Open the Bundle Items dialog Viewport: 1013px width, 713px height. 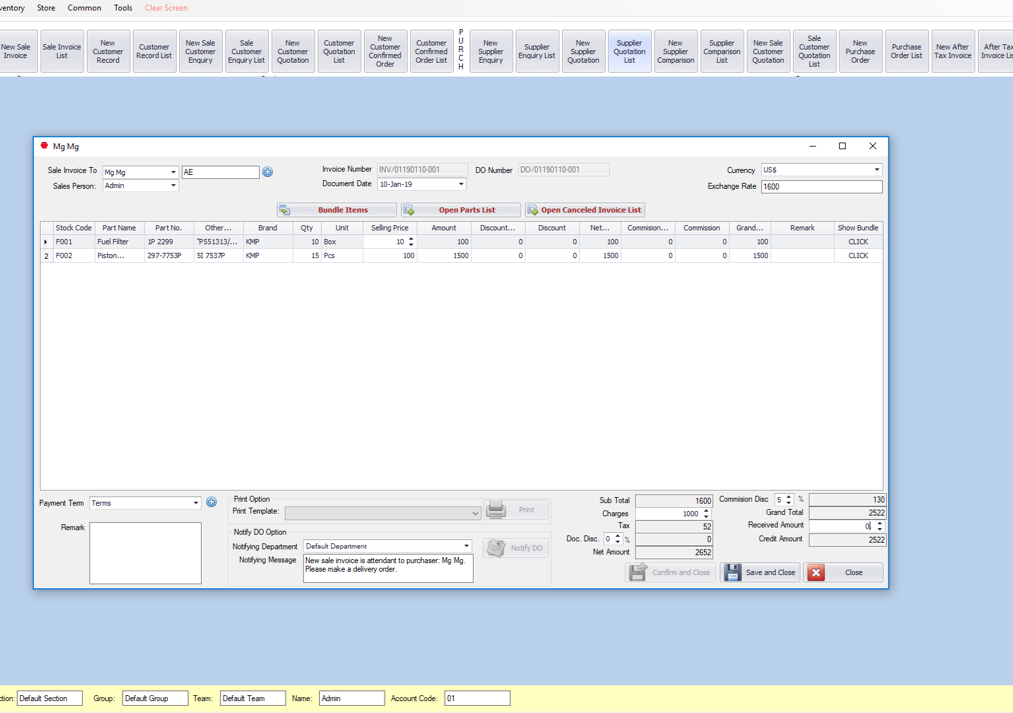pos(337,210)
